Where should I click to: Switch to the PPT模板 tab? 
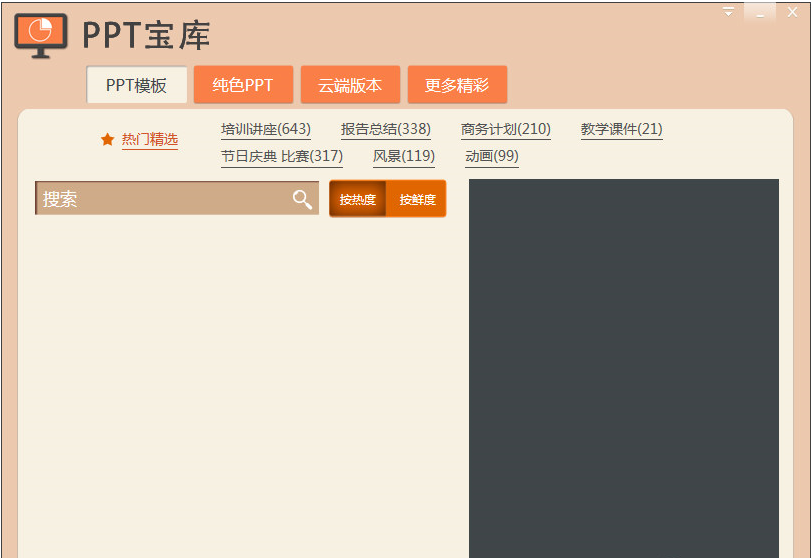(x=137, y=85)
